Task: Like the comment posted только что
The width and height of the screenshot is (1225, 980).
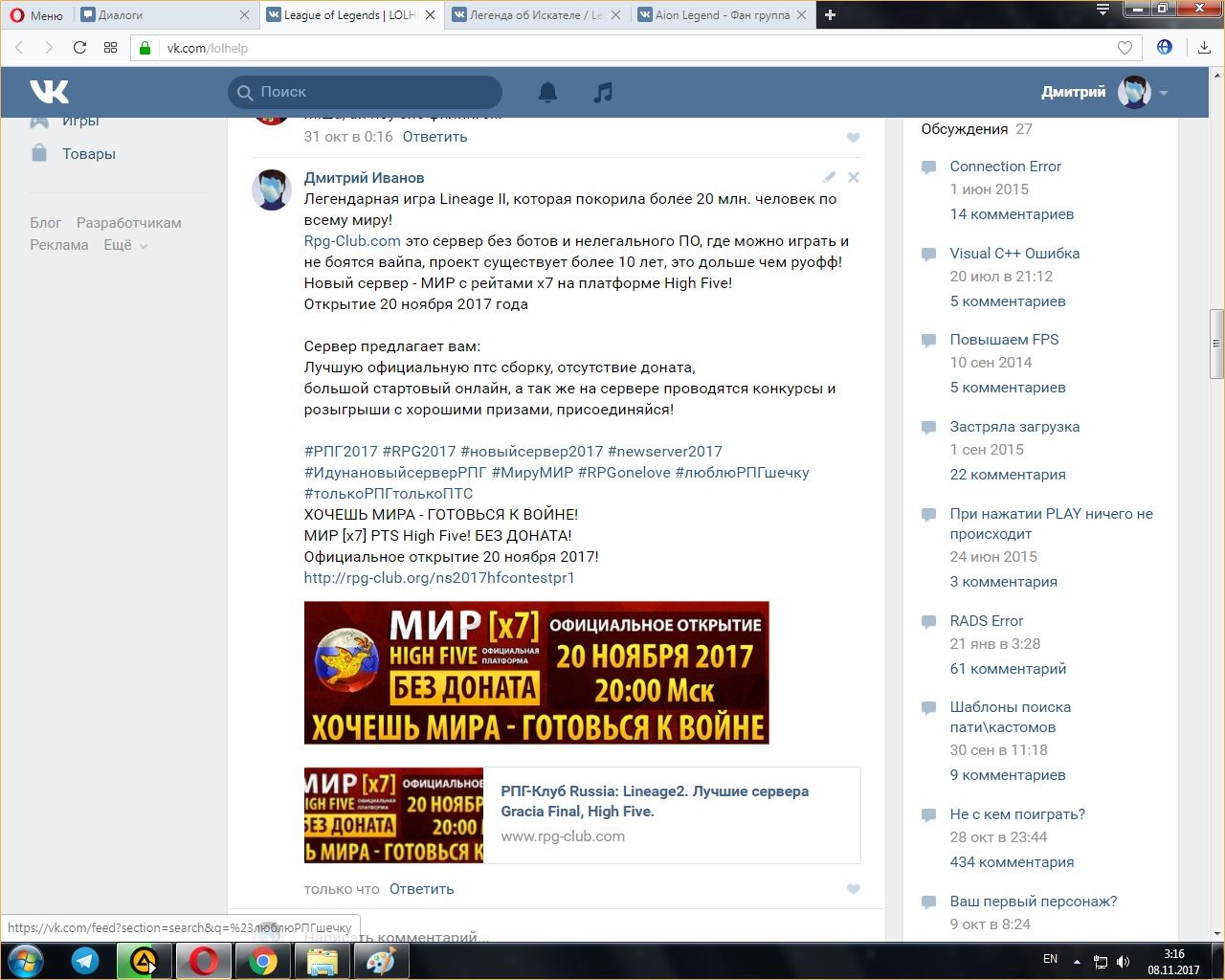Action: (854, 889)
